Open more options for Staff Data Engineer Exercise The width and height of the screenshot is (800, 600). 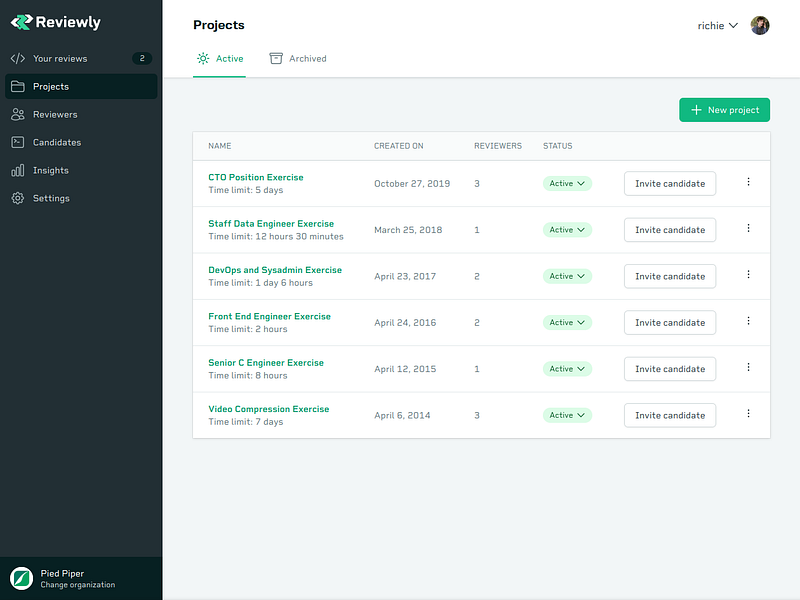click(748, 228)
